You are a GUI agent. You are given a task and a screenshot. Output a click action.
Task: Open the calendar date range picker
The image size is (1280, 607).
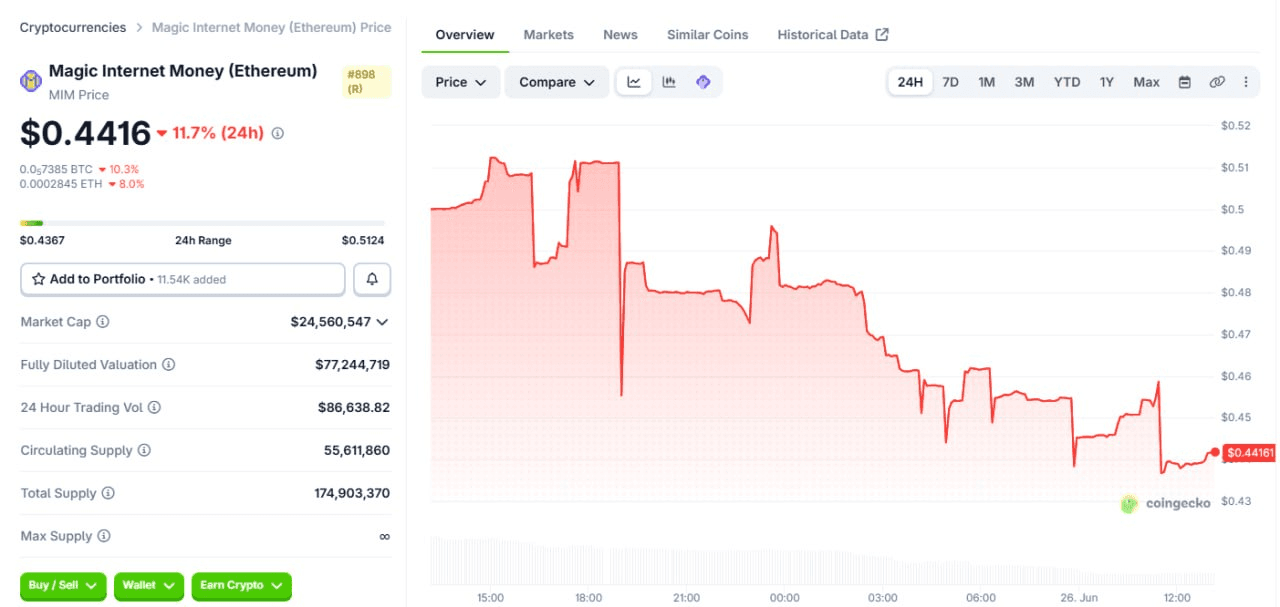click(1184, 82)
